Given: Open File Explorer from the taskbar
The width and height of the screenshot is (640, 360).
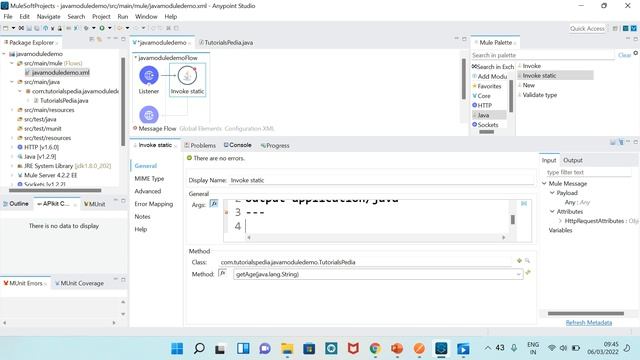Looking at the screenshot, I should [287, 348].
